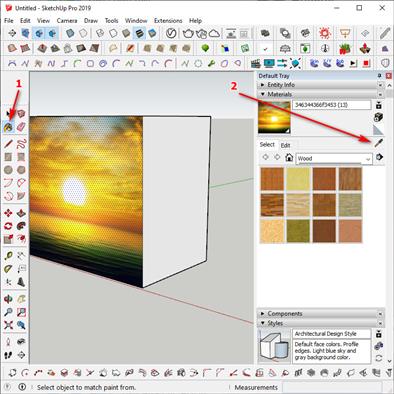Switch to the Materials Edit tab

coord(285,145)
